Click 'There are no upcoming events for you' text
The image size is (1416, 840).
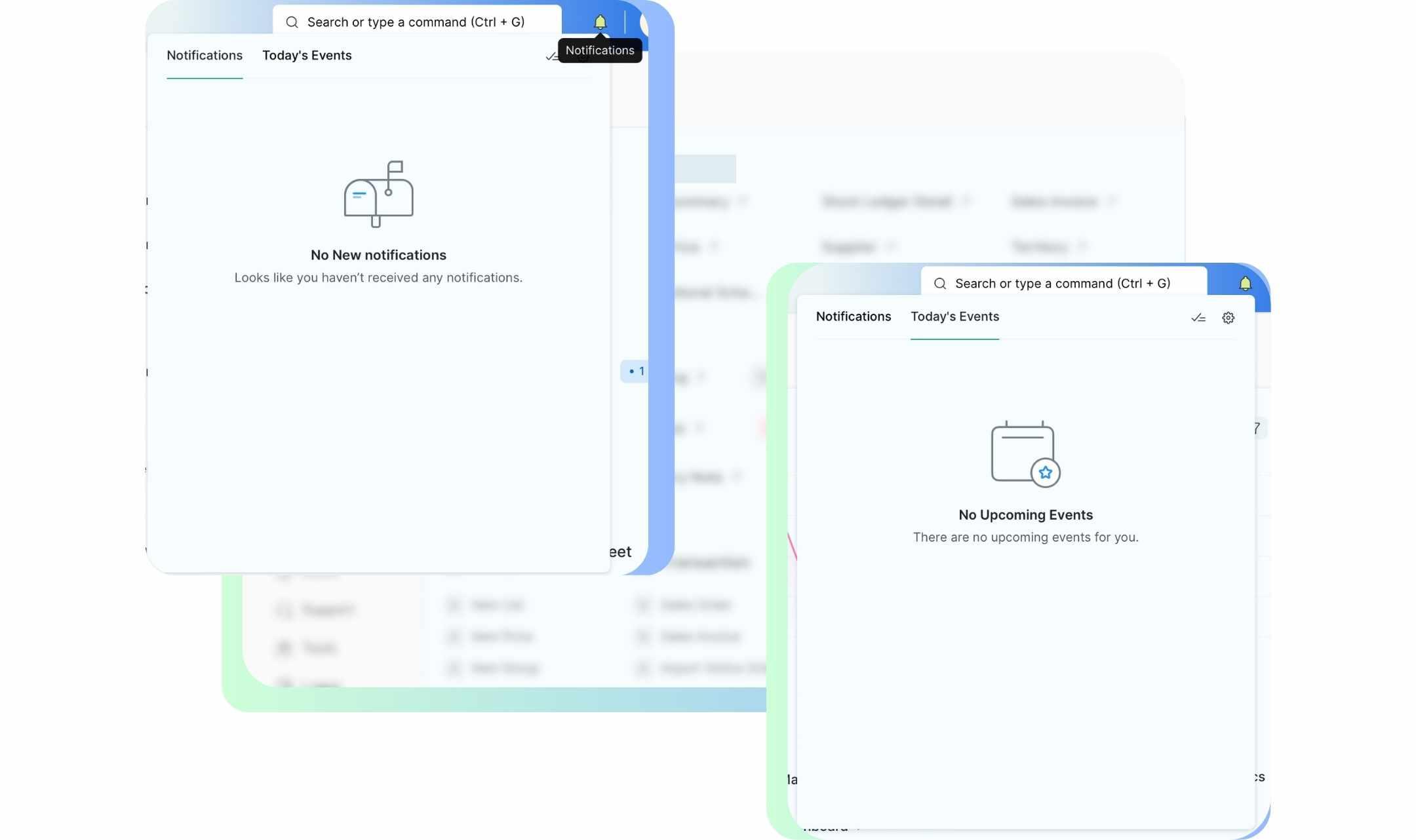pos(1025,537)
